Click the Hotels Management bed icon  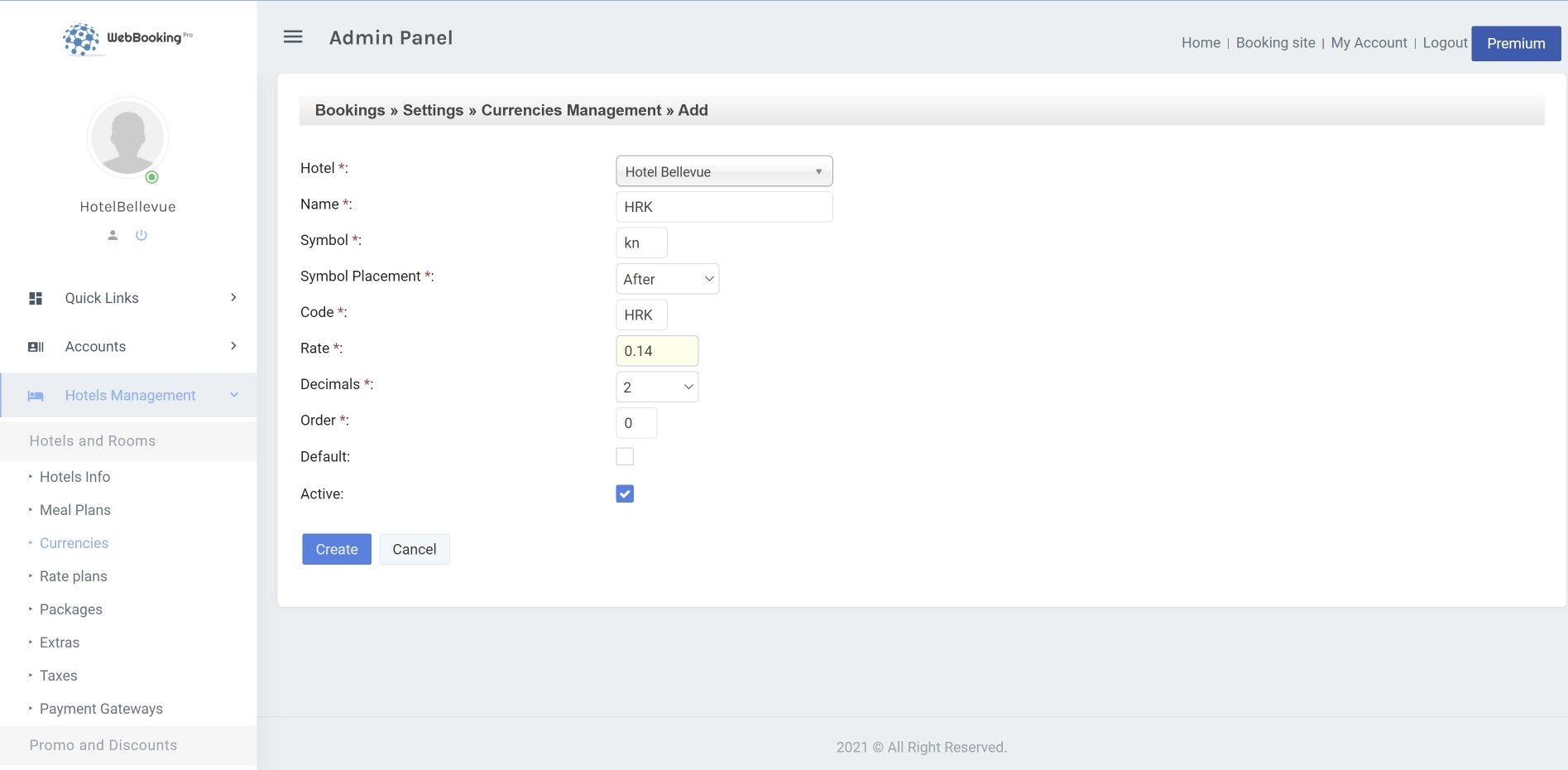36,396
